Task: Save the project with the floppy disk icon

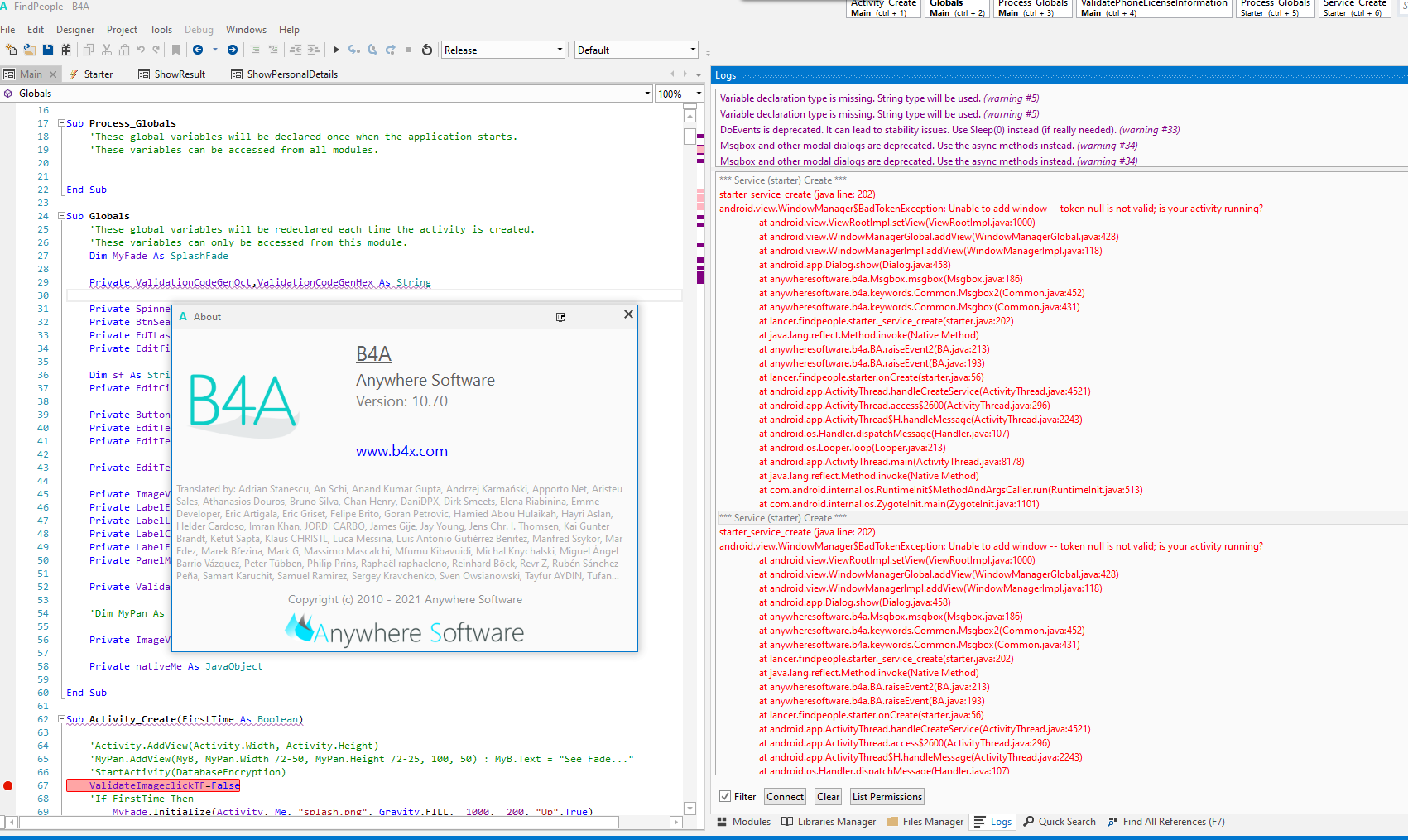Action: (48, 50)
